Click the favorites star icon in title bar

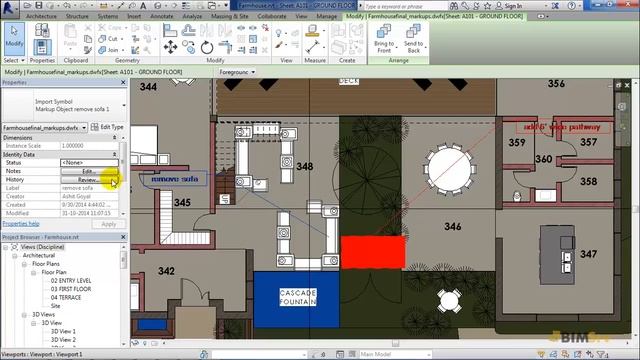(487, 6)
